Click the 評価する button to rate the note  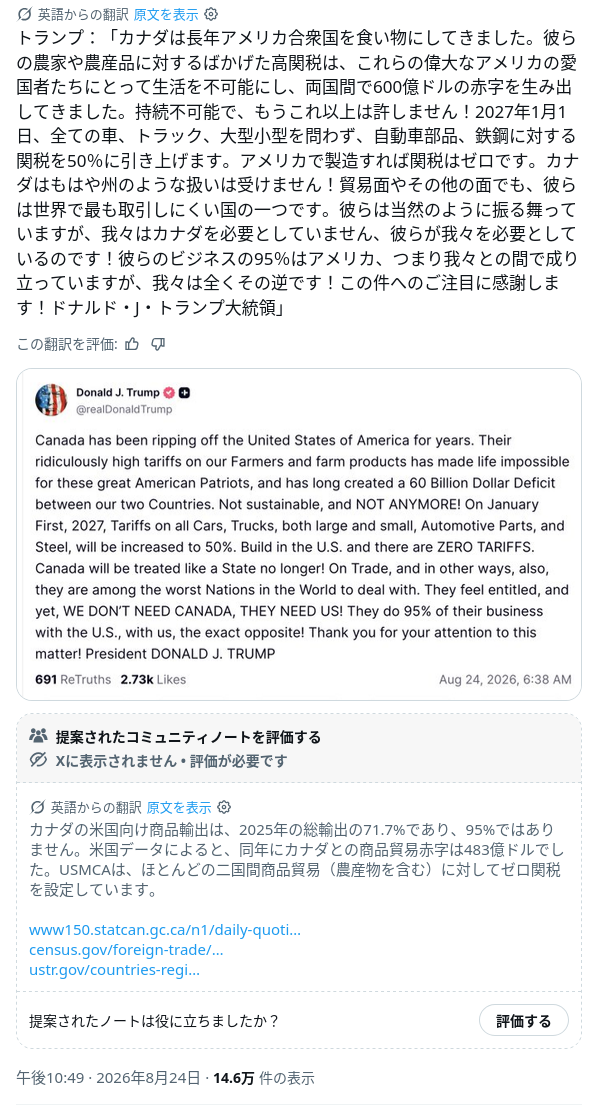tap(523, 1020)
